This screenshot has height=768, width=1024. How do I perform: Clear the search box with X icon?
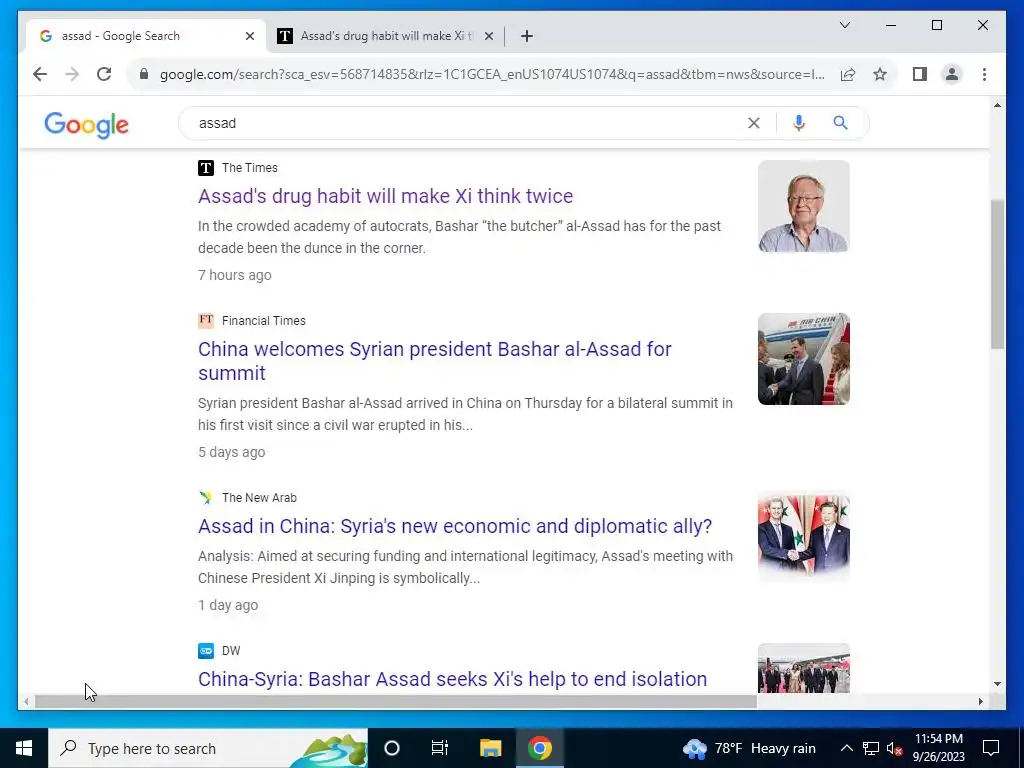[x=754, y=123]
